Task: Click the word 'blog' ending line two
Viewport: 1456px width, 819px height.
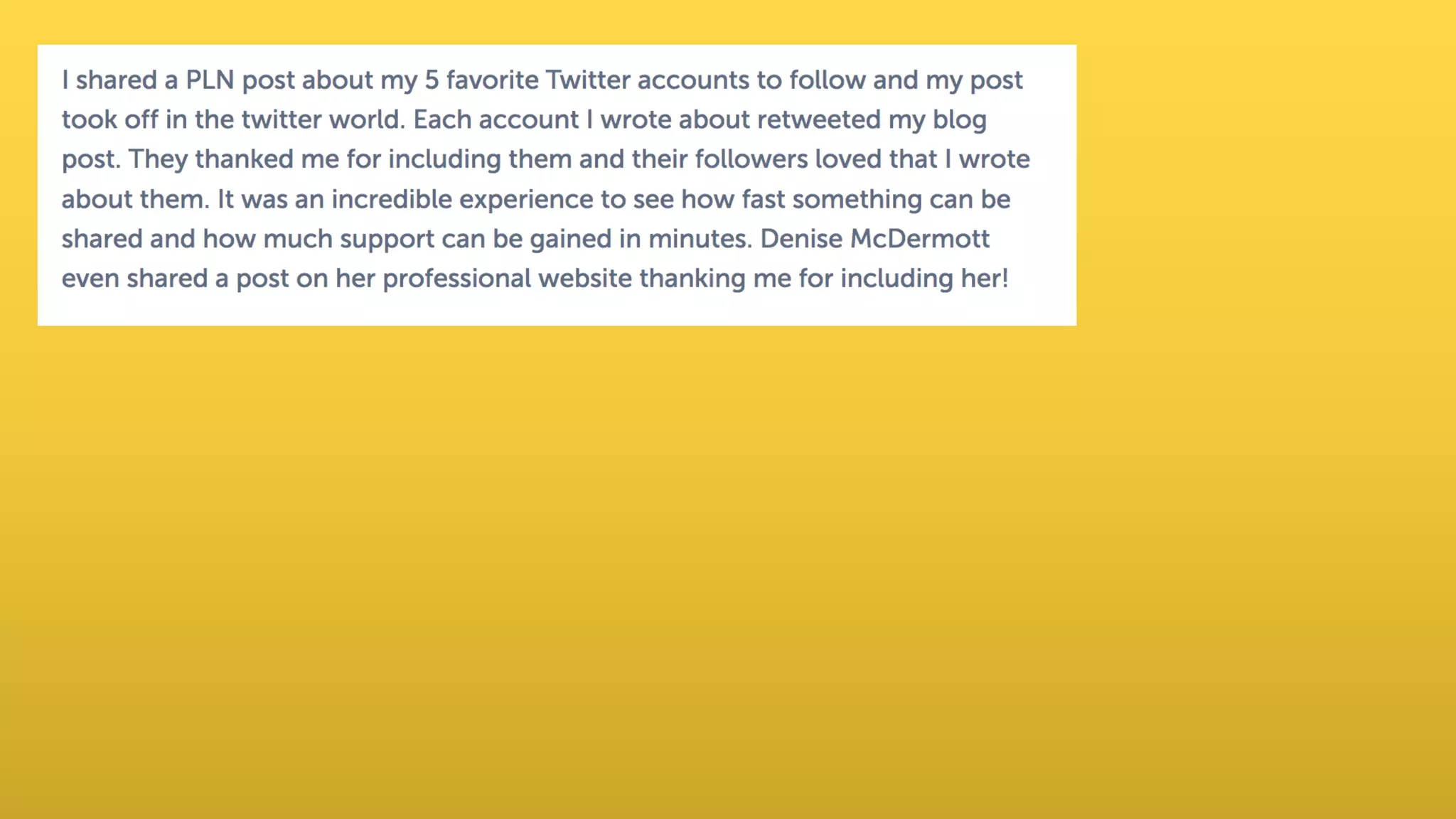Action: coord(959,120)
